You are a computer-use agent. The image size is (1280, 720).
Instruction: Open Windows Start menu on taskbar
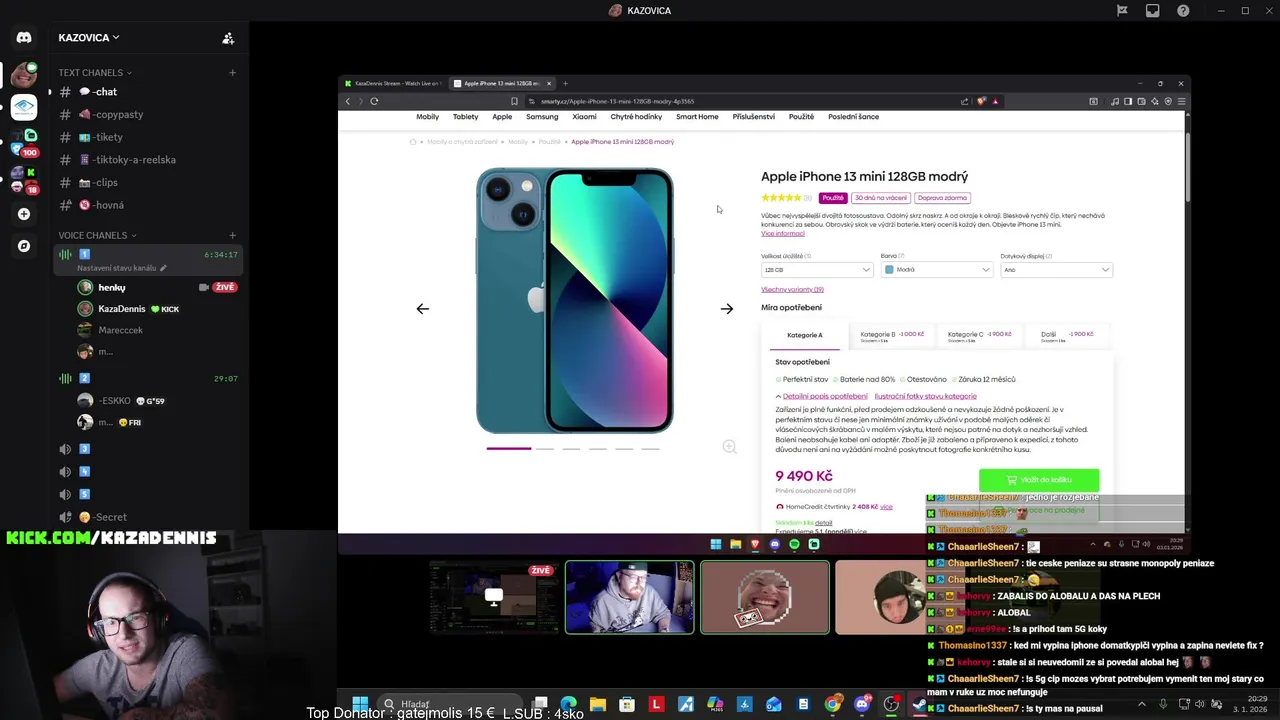click(x=360, y=704)
